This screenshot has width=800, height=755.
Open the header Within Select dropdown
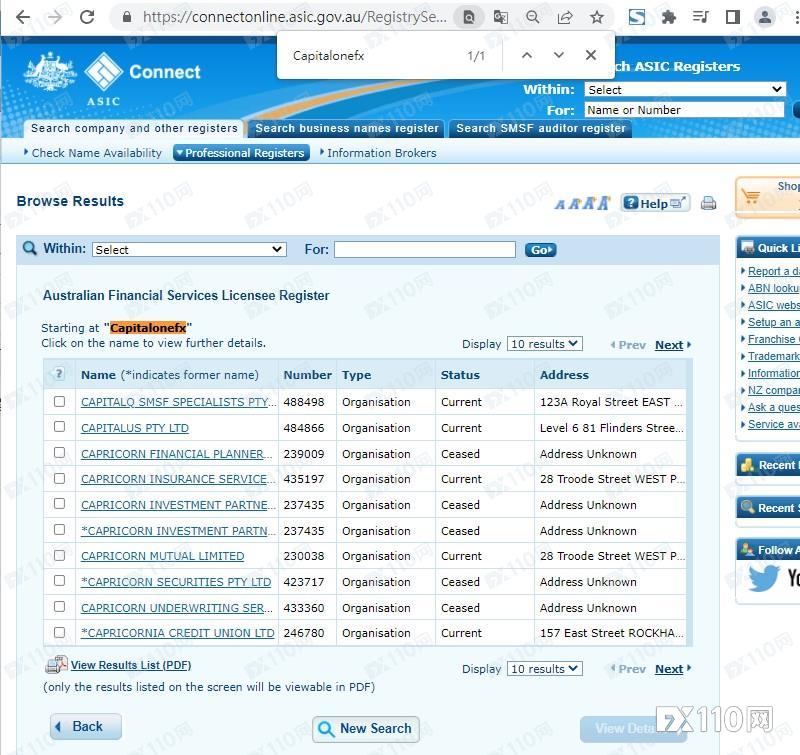tap(684, 89)
